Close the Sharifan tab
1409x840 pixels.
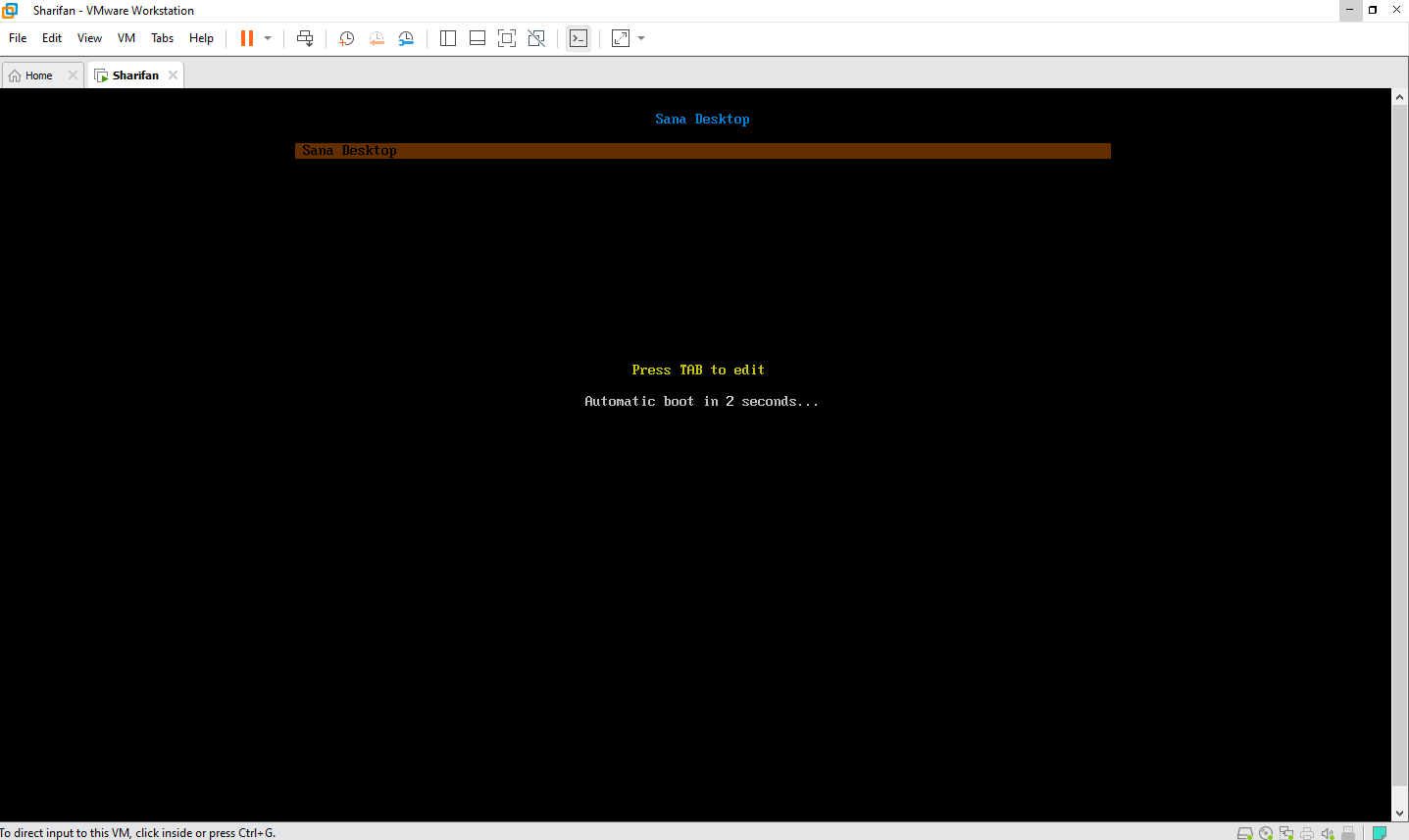(174, 75)
